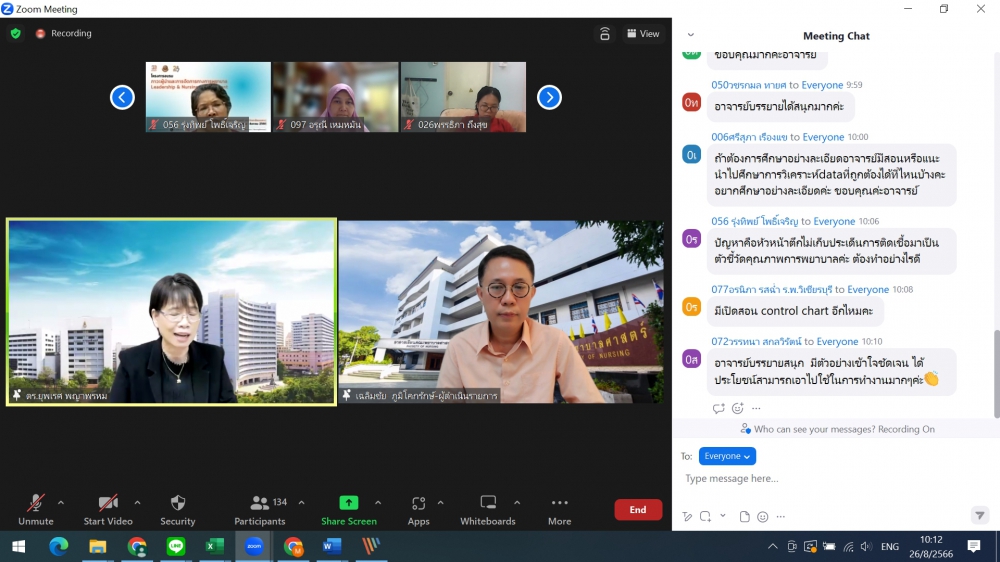The width and height of the screenshot is (1000, 562).
Task: Open the View menu
Action: [643, 34]
